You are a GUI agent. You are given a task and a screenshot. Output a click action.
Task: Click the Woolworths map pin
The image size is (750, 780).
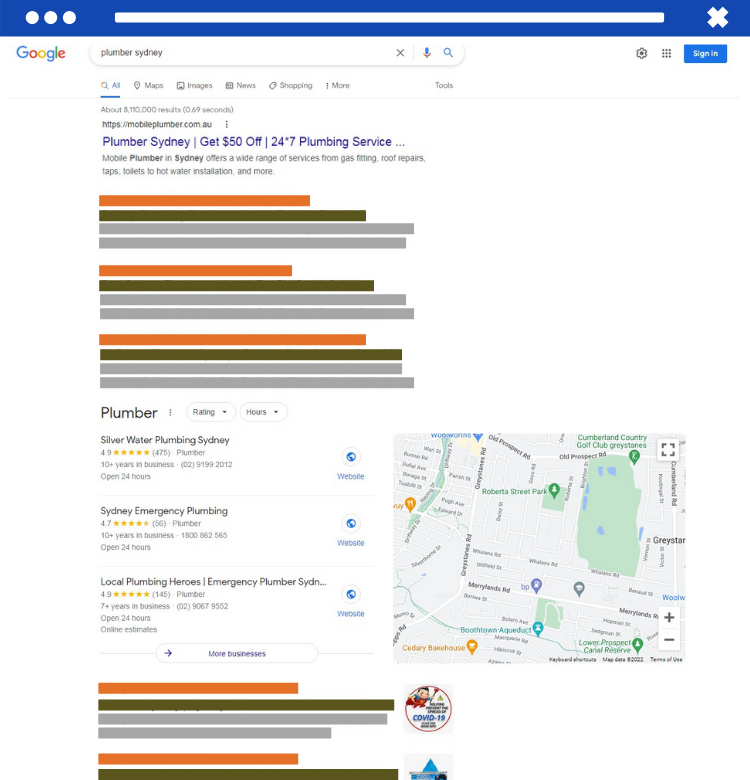pyautogui.click(x=478, y=437)
